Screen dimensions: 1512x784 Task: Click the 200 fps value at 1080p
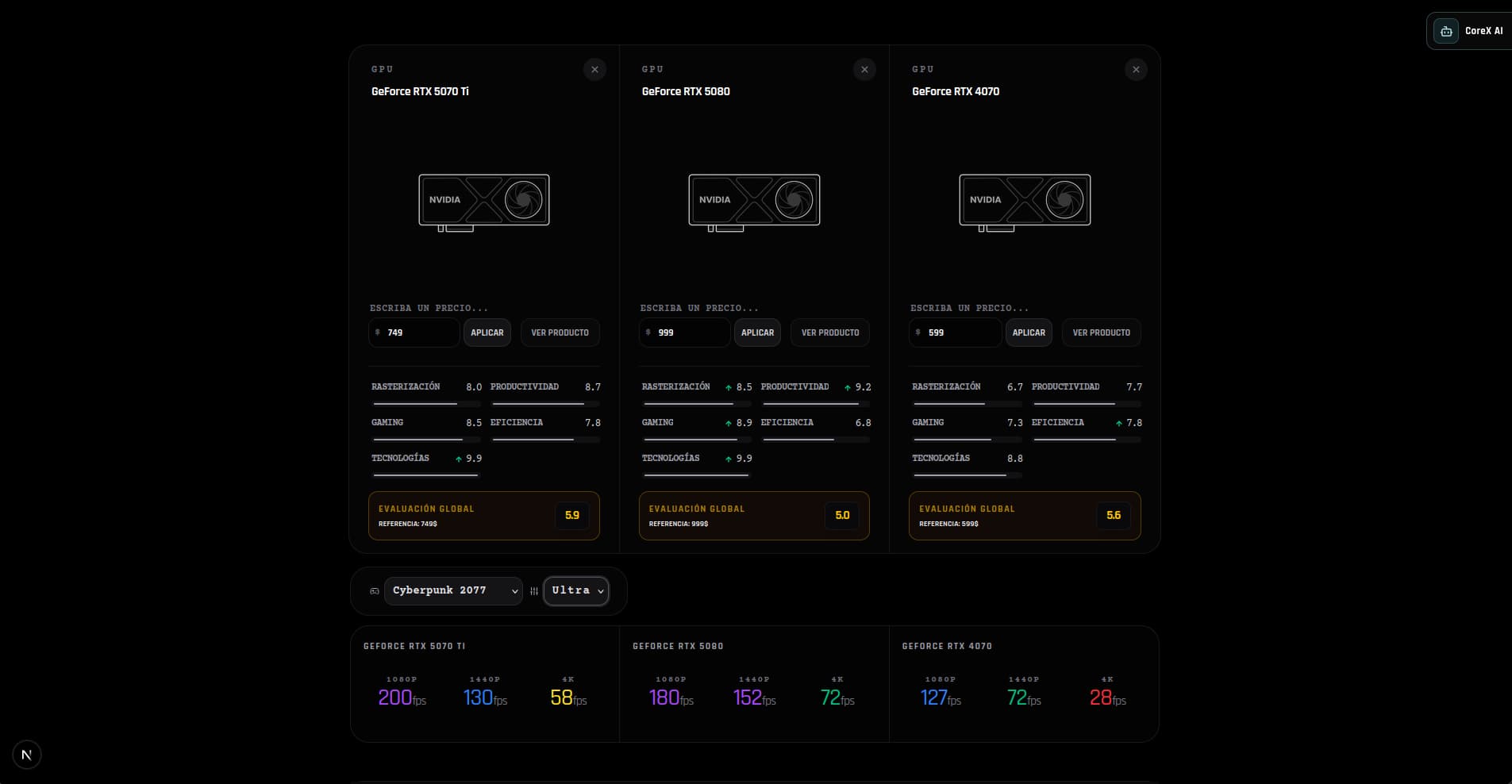coord(402,698)
